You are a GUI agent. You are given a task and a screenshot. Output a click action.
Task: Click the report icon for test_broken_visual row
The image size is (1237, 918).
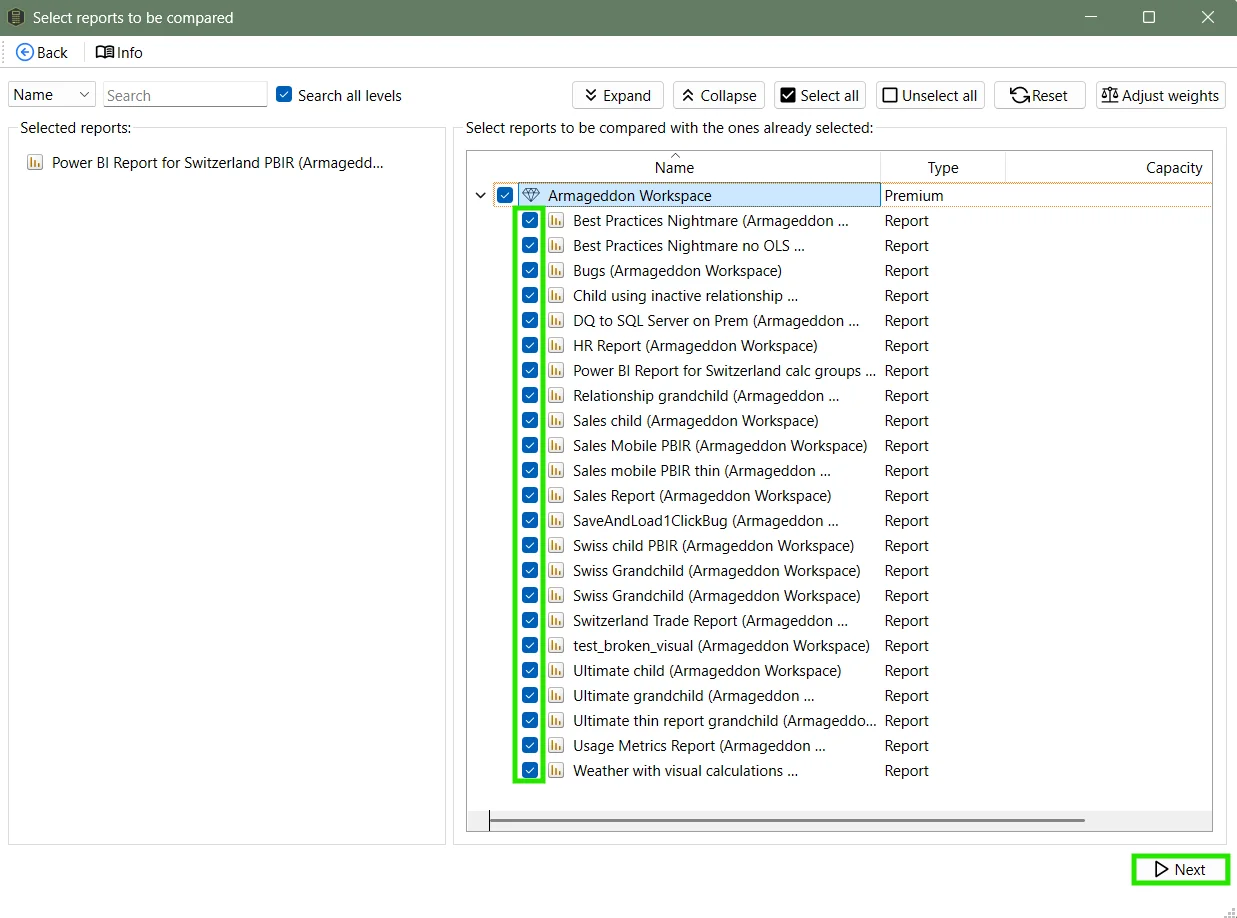(556, 646)
